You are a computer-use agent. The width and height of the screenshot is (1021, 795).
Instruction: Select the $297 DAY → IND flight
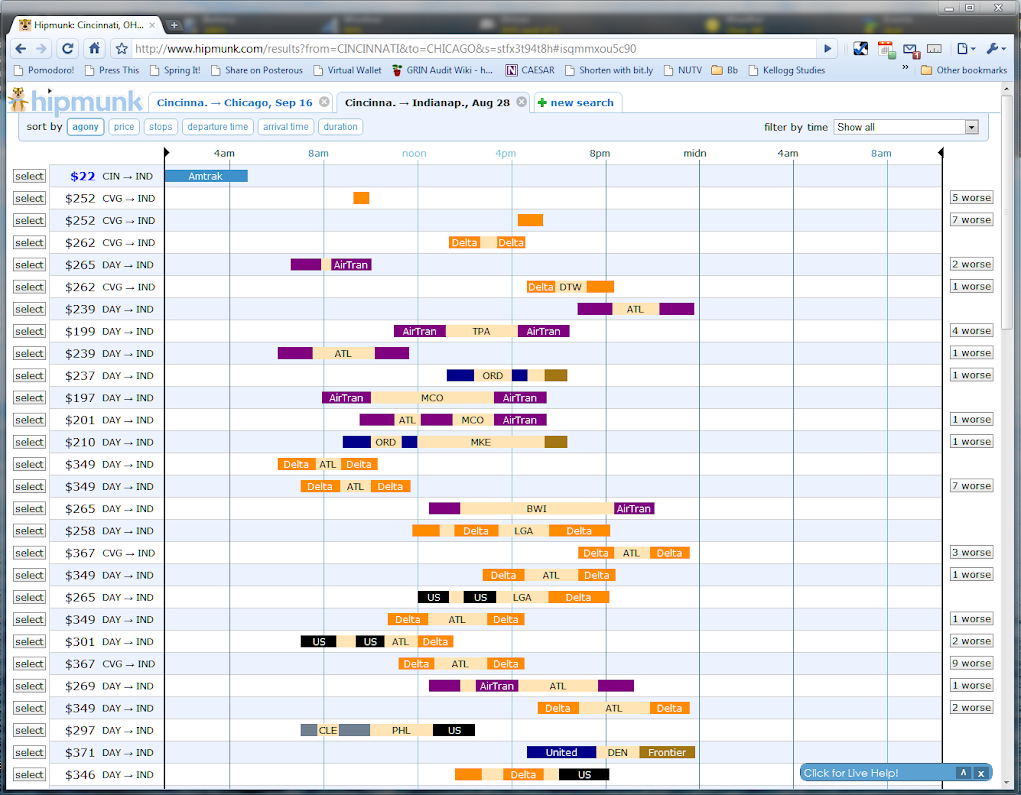[29, 731]
